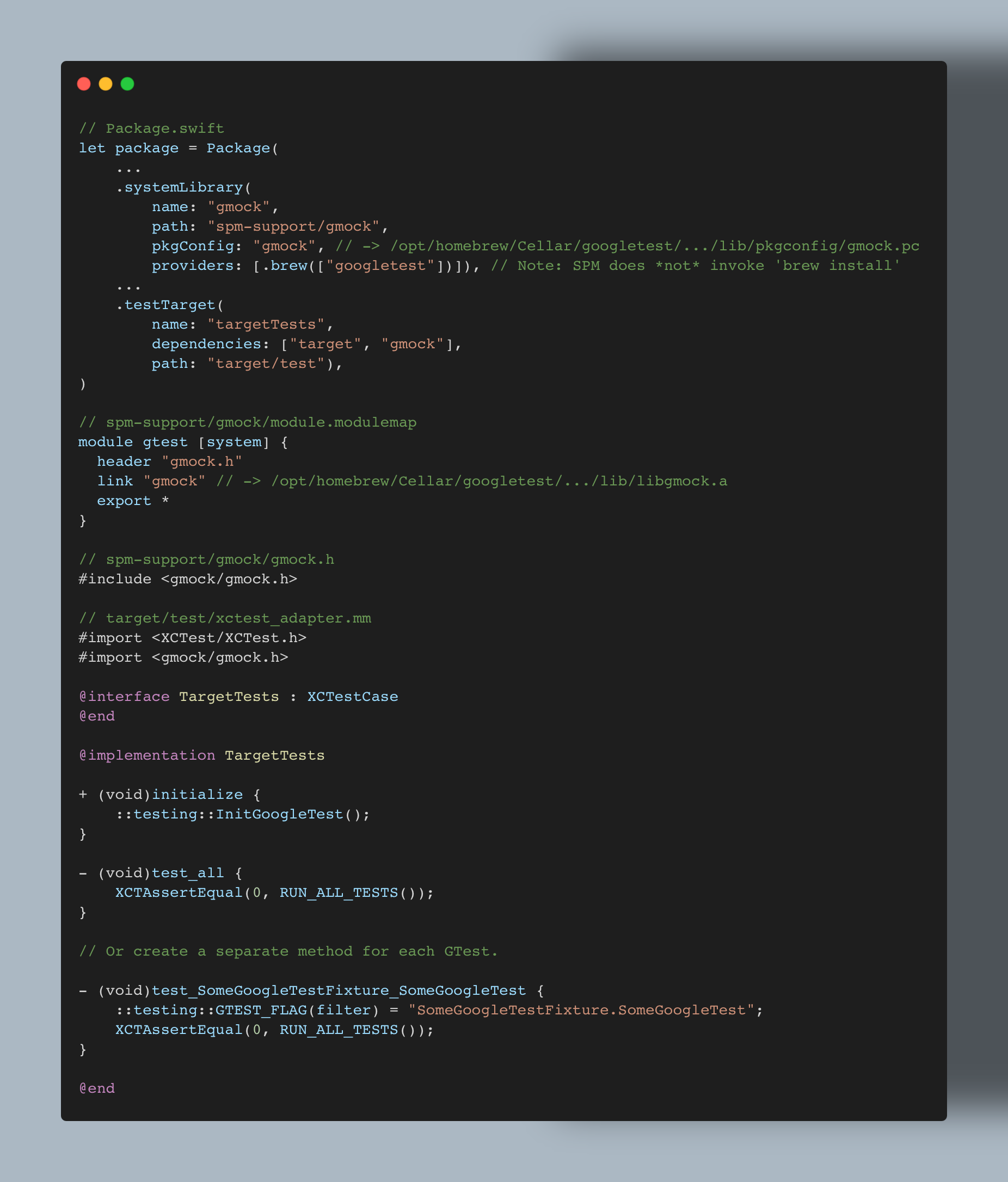1008x1182 pixels.
Task: Click the yellow minimize dot
Action: [x=106, y=84]
